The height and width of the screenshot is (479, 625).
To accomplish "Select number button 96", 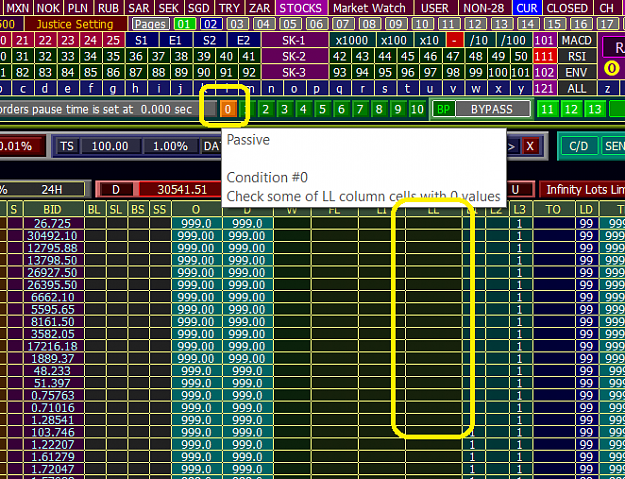I will 408,72.
